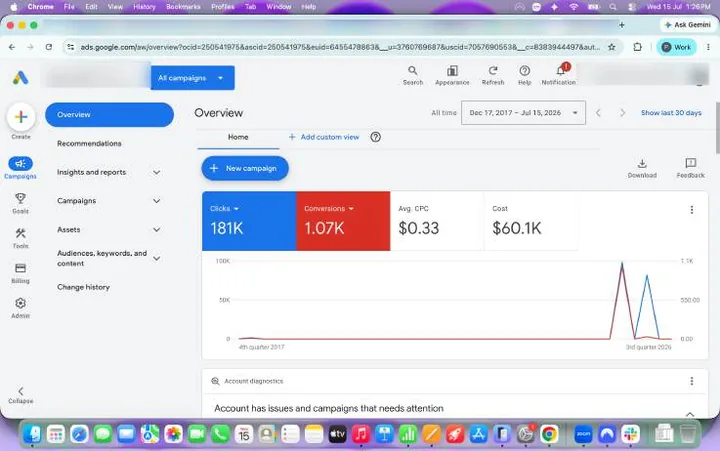Open the Goals trophy icon
Viewport: 720px width, 451px height.
tap(20, 198)
